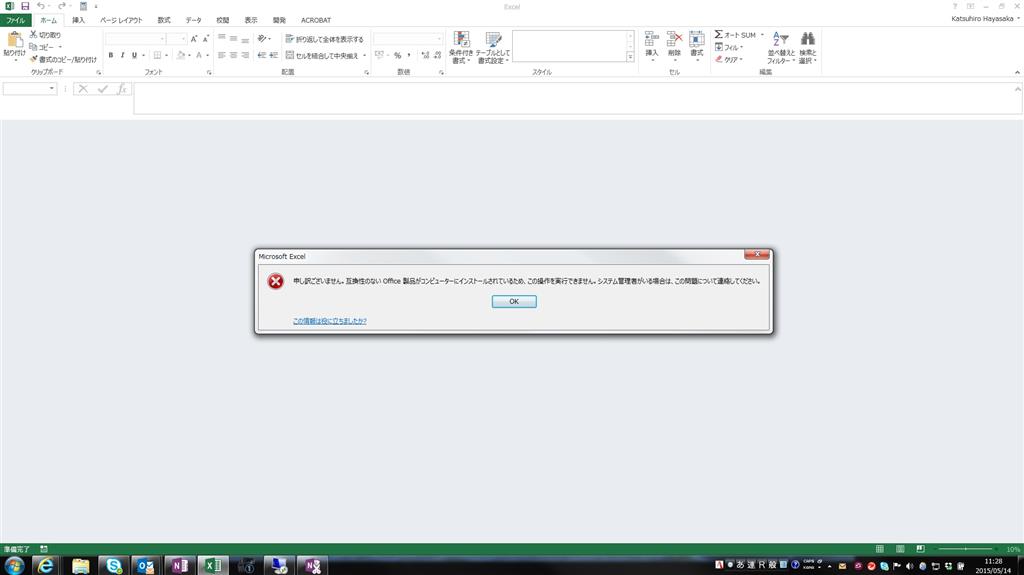Click the increase font size icon
Screen dimensions: 1024x575
coord(194,39)
